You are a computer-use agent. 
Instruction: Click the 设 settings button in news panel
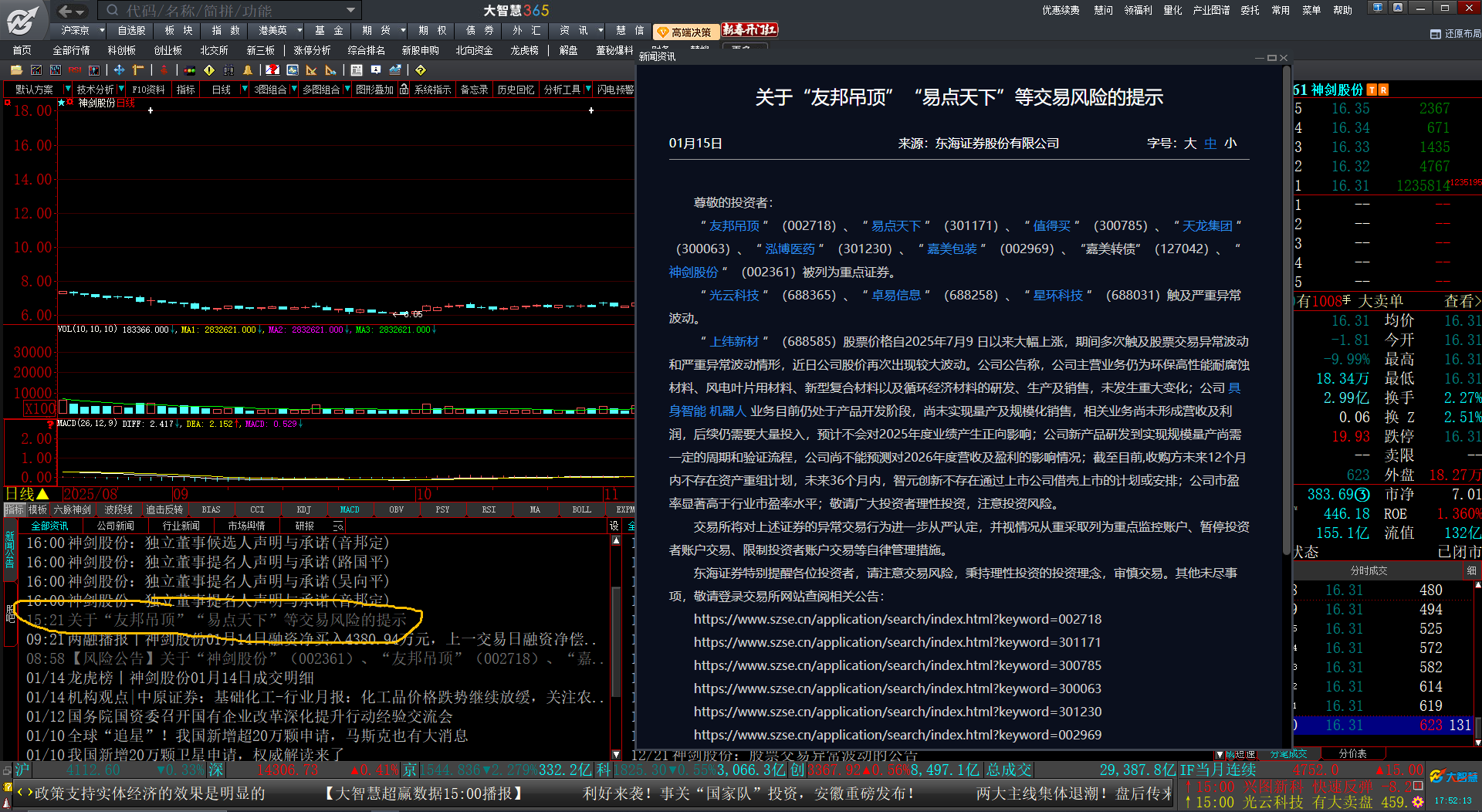(x=614, y=526)
